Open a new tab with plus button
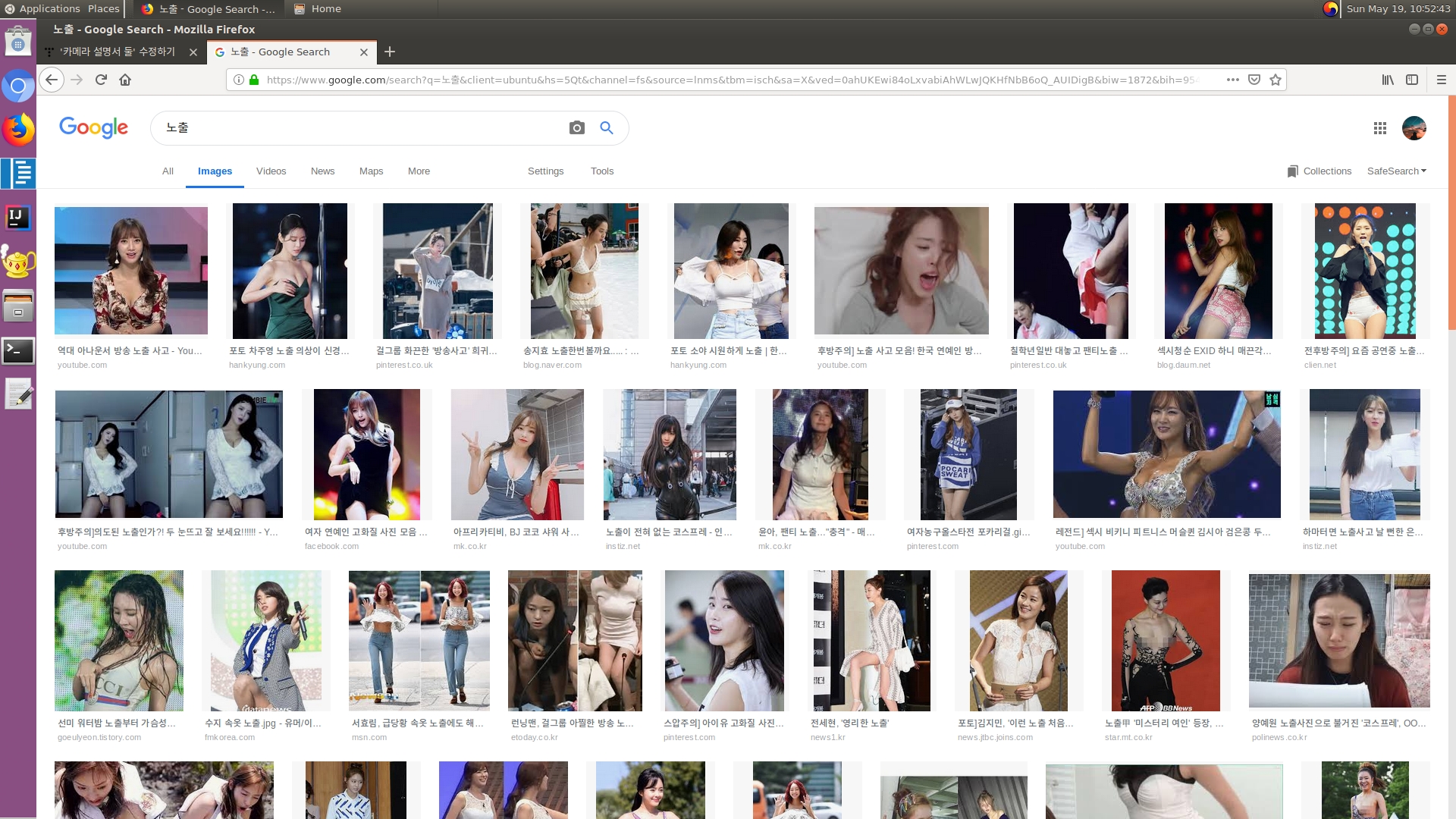1456x819 pixels. coord(390,52)
